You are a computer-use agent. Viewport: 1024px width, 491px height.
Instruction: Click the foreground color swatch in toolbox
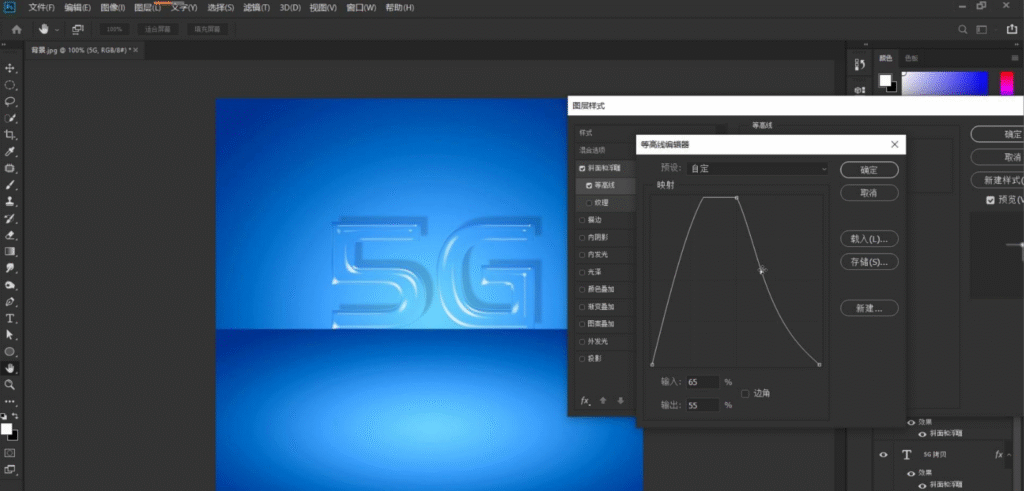(7, 429)
